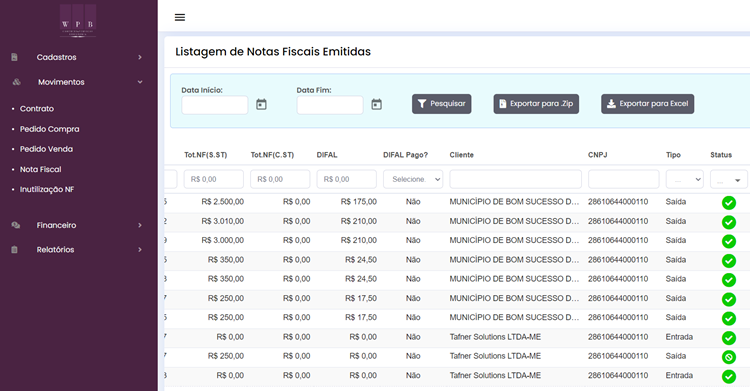Open the Data Fim calendar picker
This screenshot has width=750, height=391.
[376, 104]
